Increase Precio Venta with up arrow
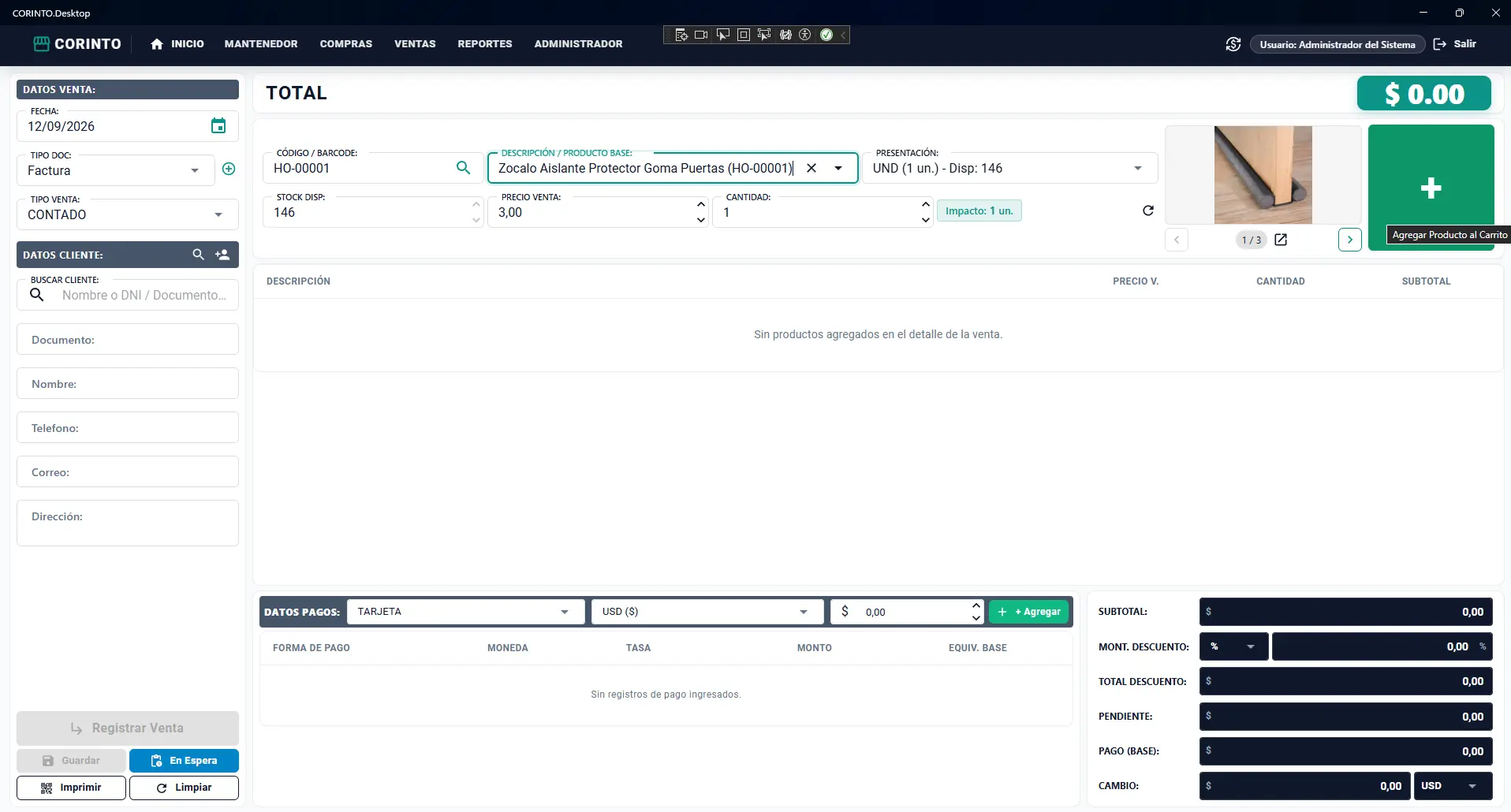The height and width of the screenshot is (812, 1511). pyautogui.click(x=701, y=204)
